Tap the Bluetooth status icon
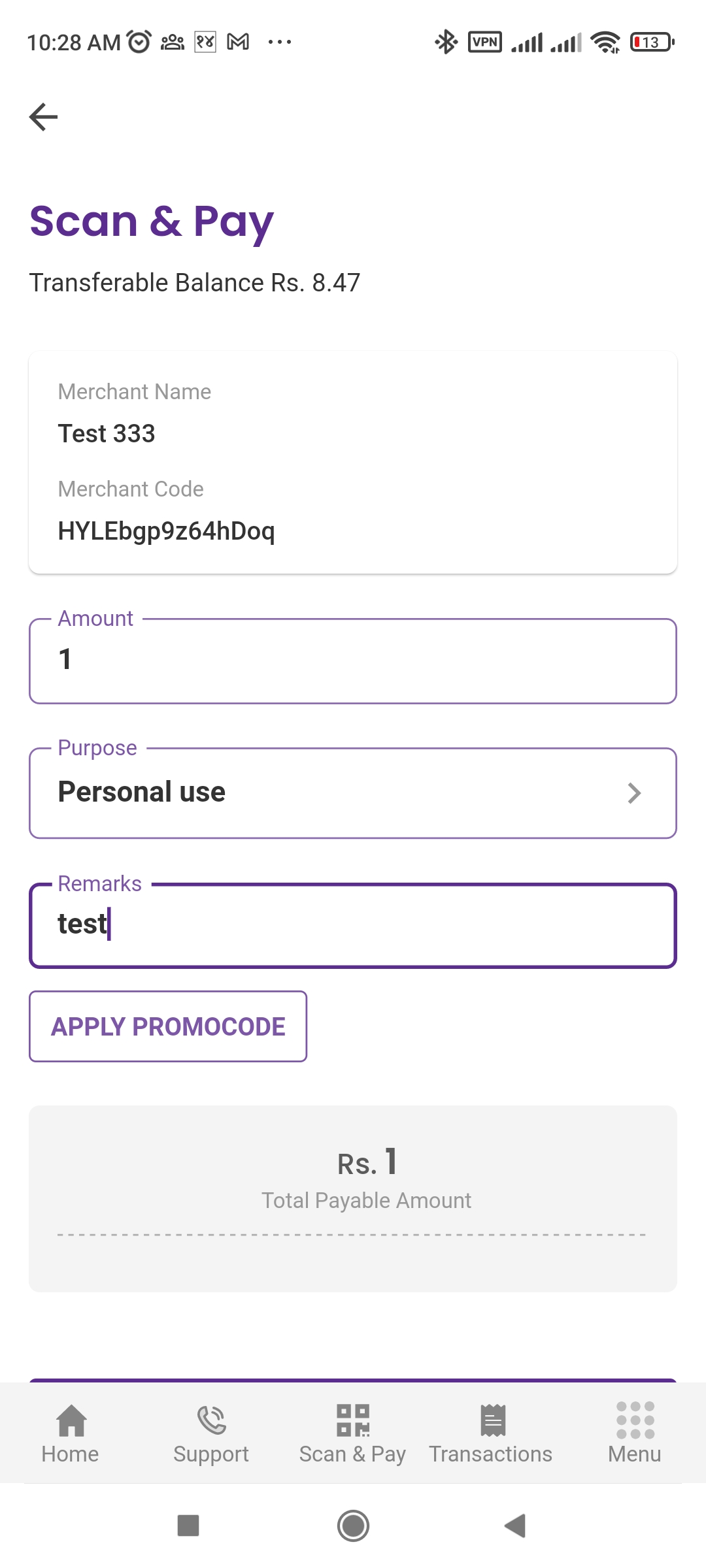706x1568 pixels. 446,42
